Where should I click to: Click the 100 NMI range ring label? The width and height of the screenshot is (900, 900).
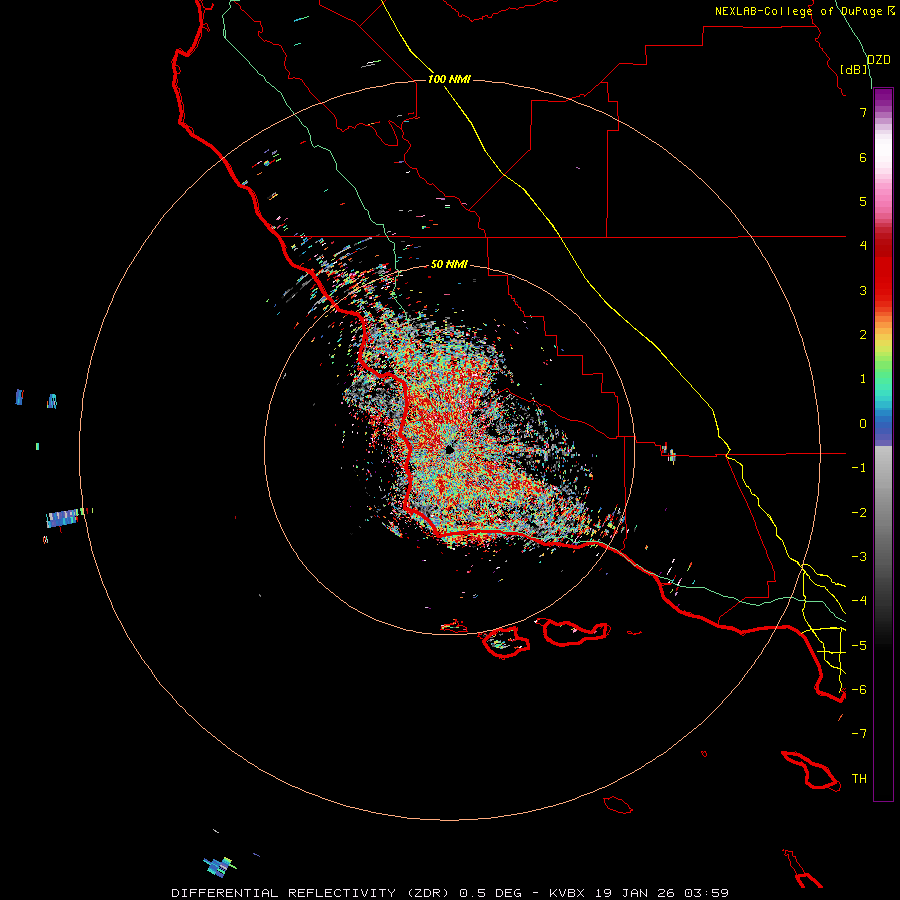(x=449, y=79)
